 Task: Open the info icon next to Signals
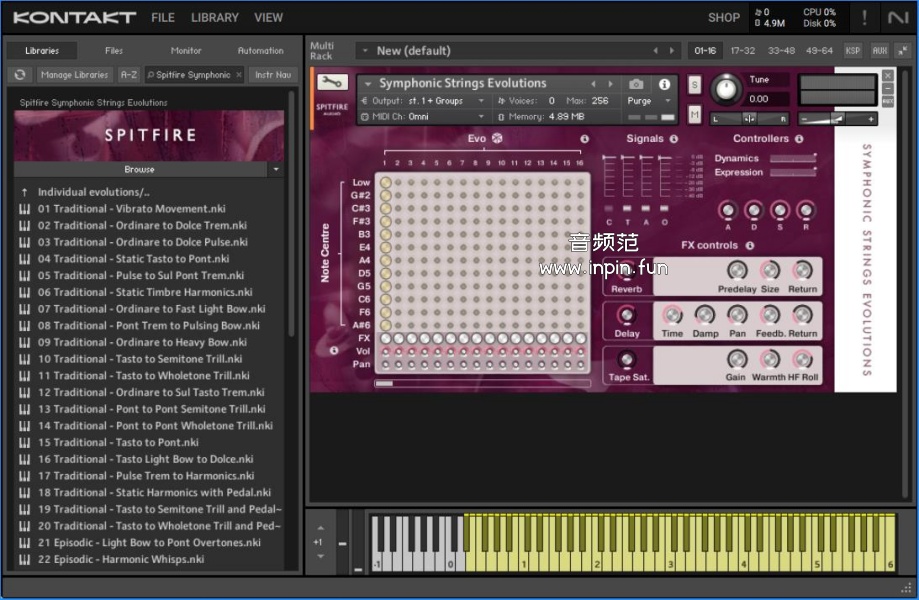673,139
